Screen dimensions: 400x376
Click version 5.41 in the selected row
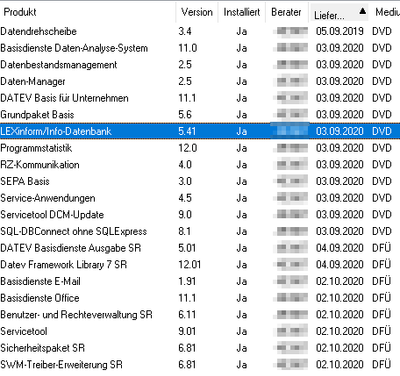pyautogui.click(x=187, y=131)
